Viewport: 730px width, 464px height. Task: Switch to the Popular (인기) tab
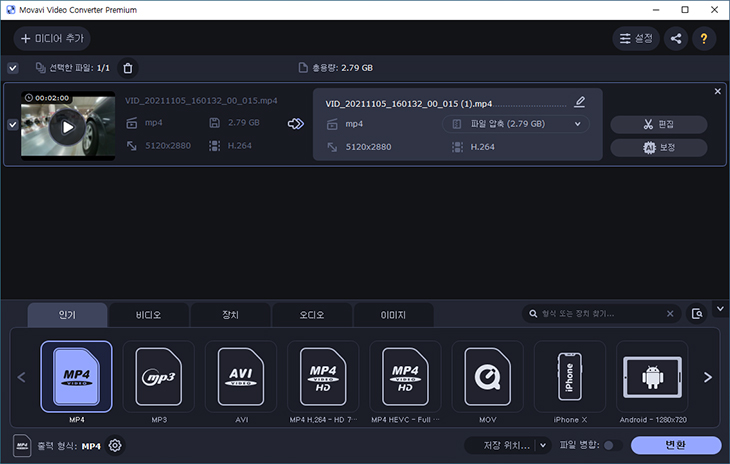pos(67,315)
